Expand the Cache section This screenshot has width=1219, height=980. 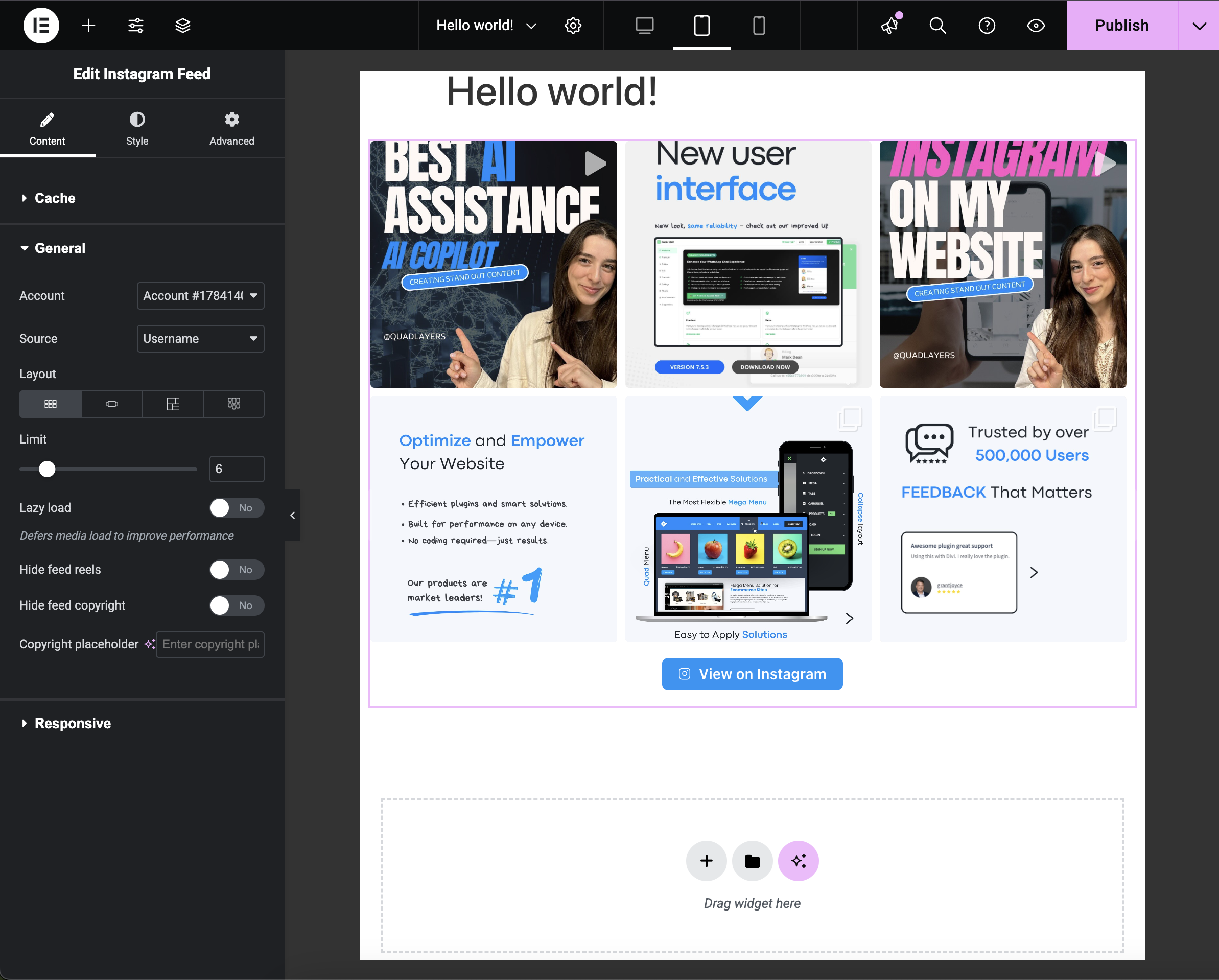(x=143, y=198)
